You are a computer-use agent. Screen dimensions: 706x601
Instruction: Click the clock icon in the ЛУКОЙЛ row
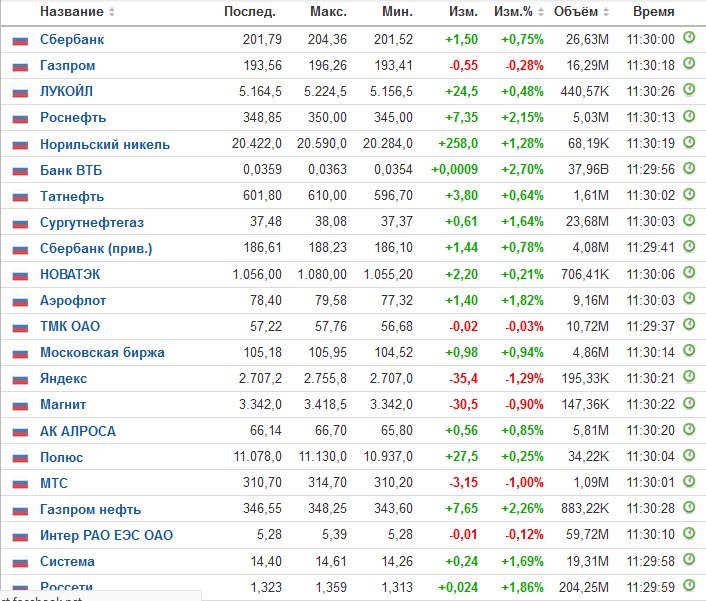tap(689, 90)
